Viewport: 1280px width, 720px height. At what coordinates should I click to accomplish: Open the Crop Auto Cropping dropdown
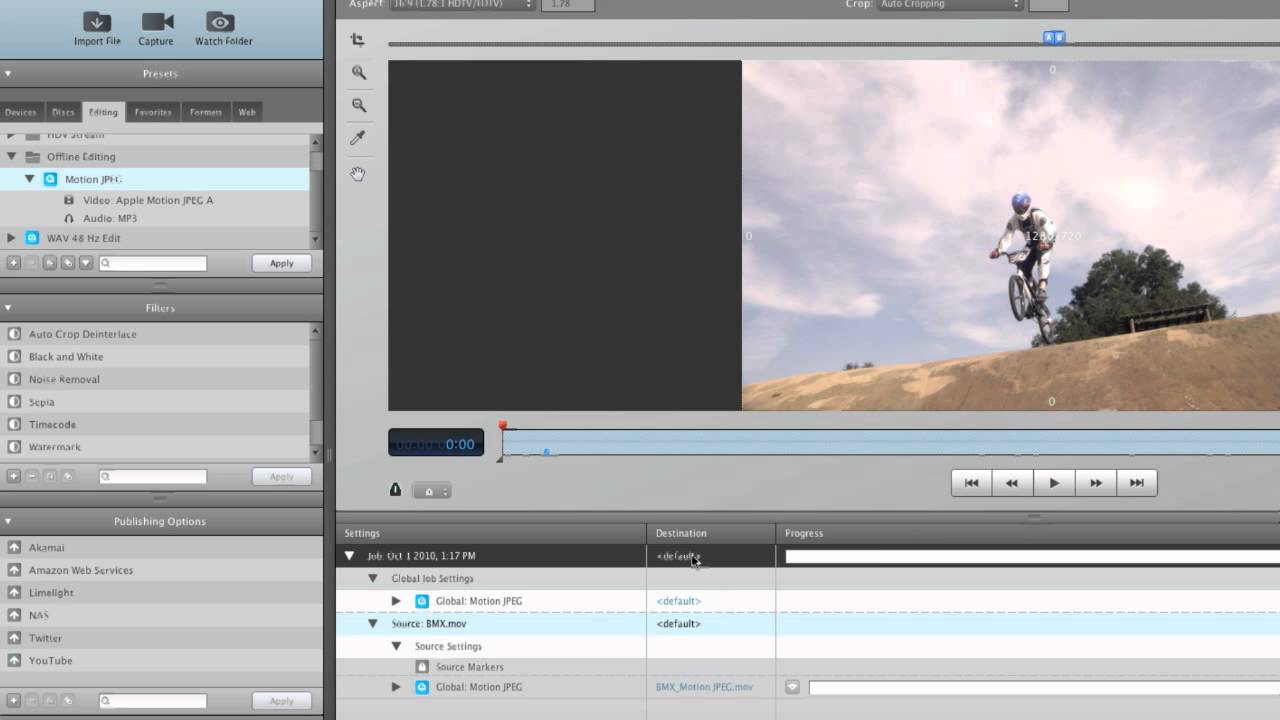point(950,4)
